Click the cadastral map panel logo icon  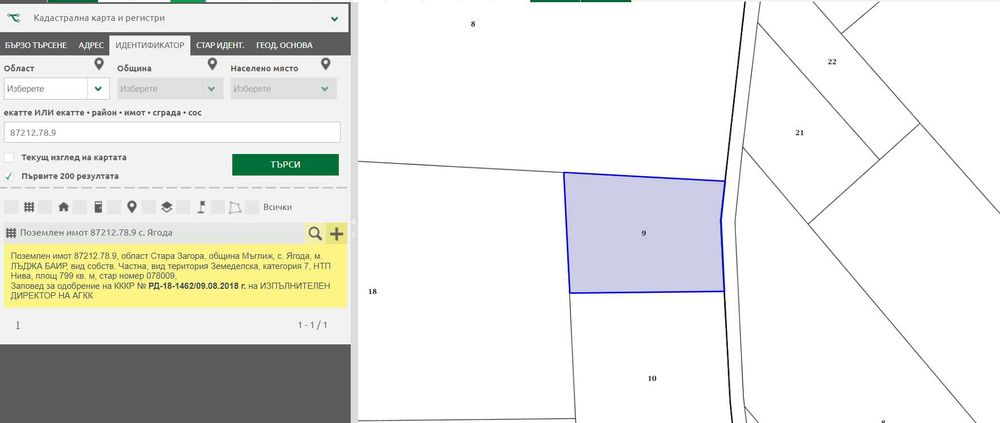[x=14, y=19]
